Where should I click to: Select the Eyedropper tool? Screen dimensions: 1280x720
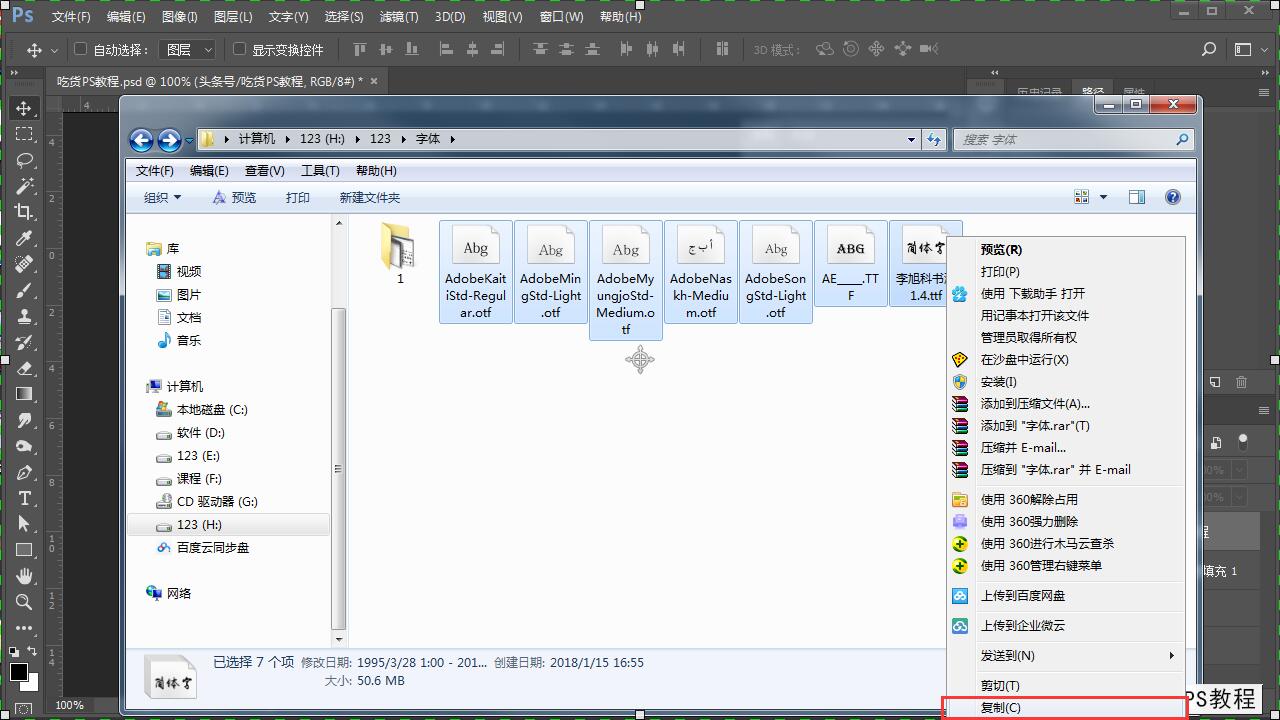coord(25,238)
